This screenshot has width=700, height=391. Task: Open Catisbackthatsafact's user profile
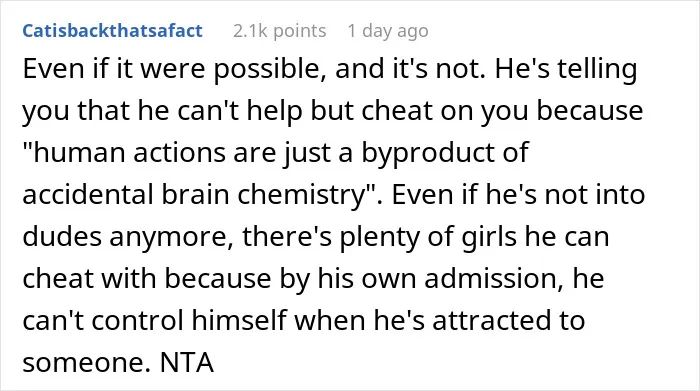point(112,31)
